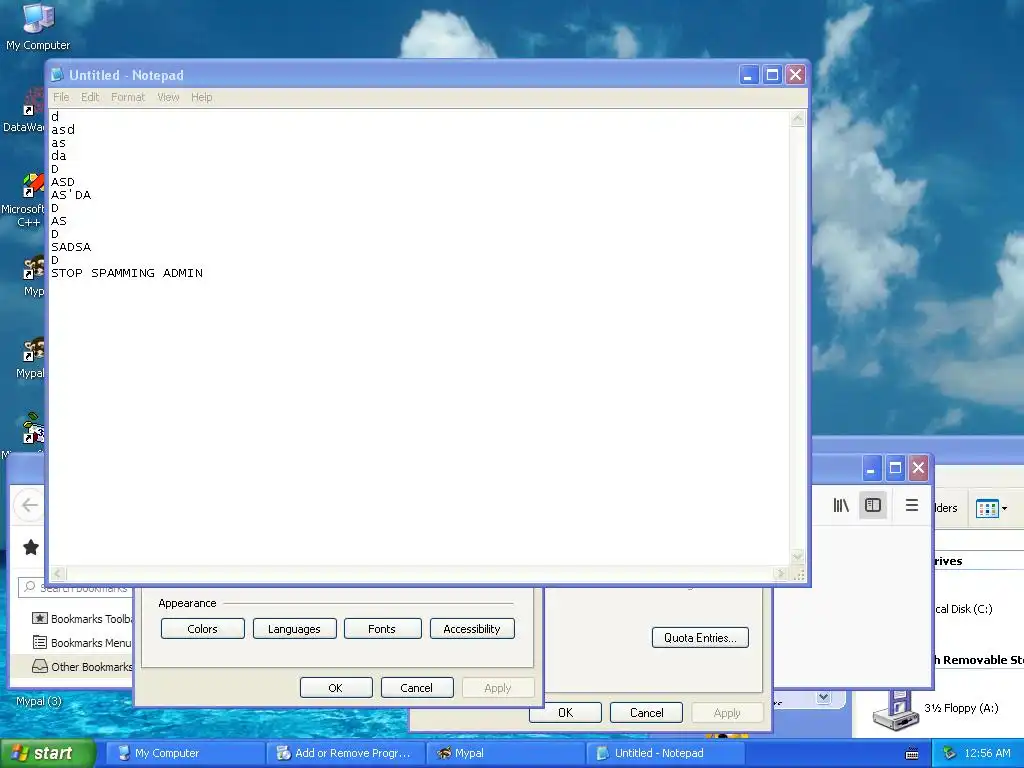Switch to My Computer taskbar button
The width and height of the screenshot is (1024, 768).
(184, 753)
